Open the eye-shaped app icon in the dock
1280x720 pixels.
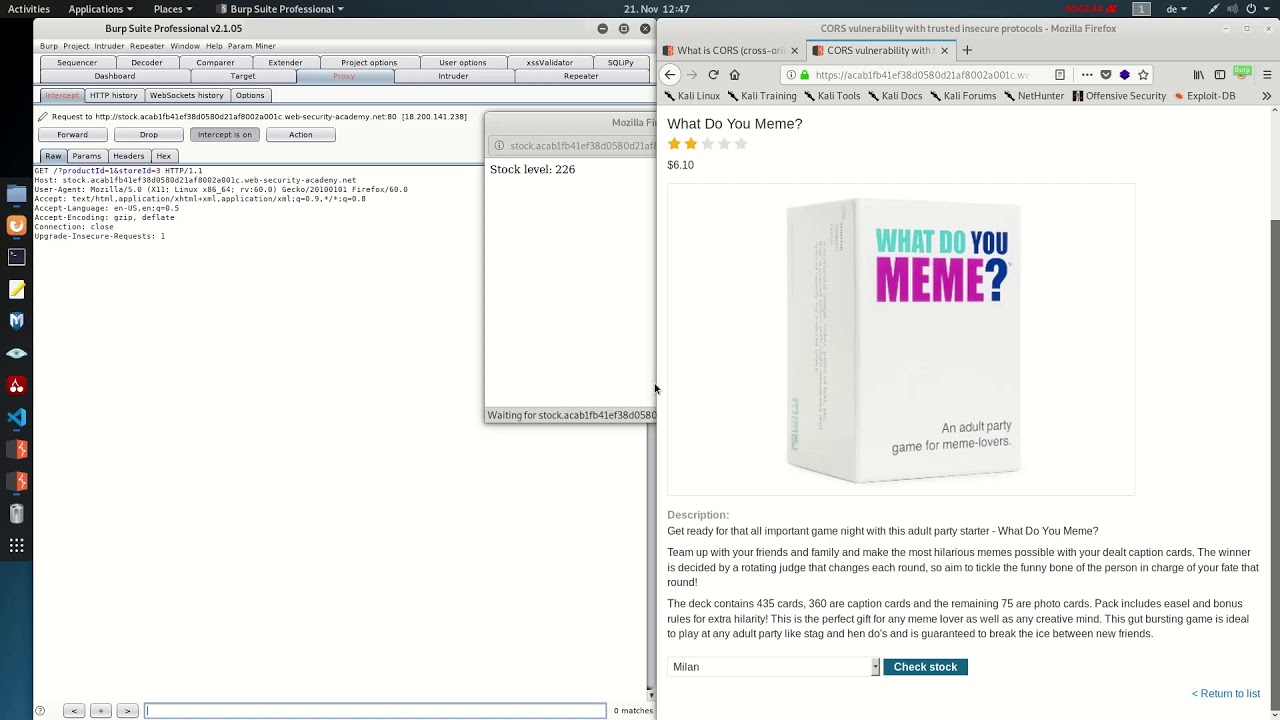[16, 353]
